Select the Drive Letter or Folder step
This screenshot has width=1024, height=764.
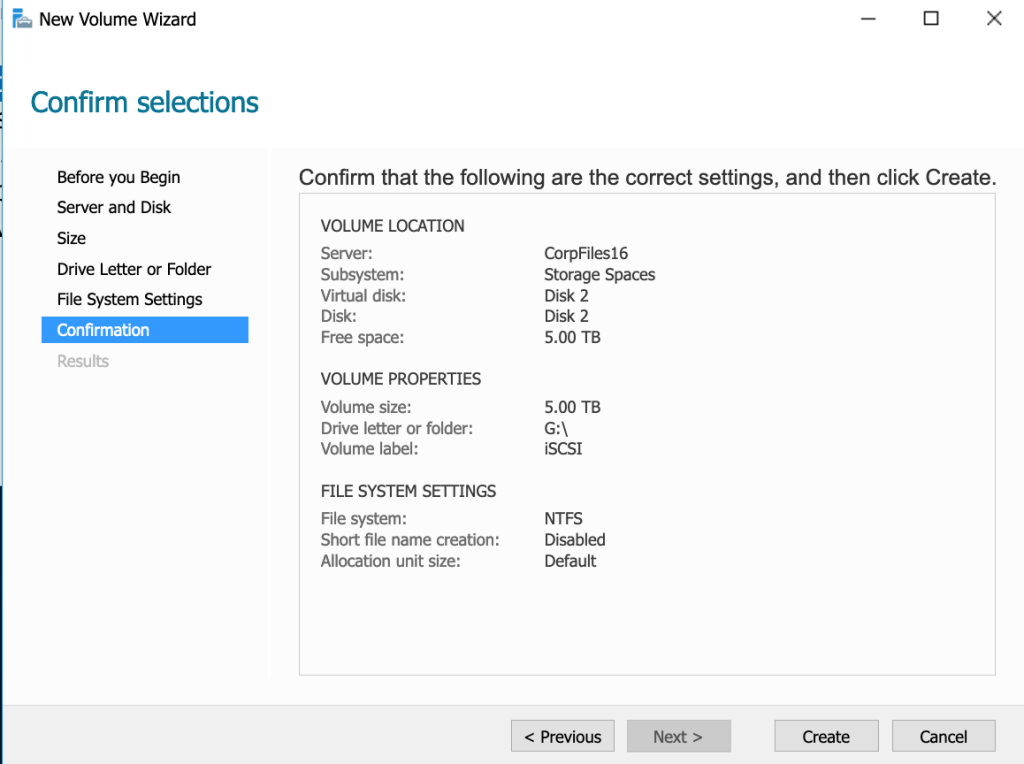tap(134, 269)
